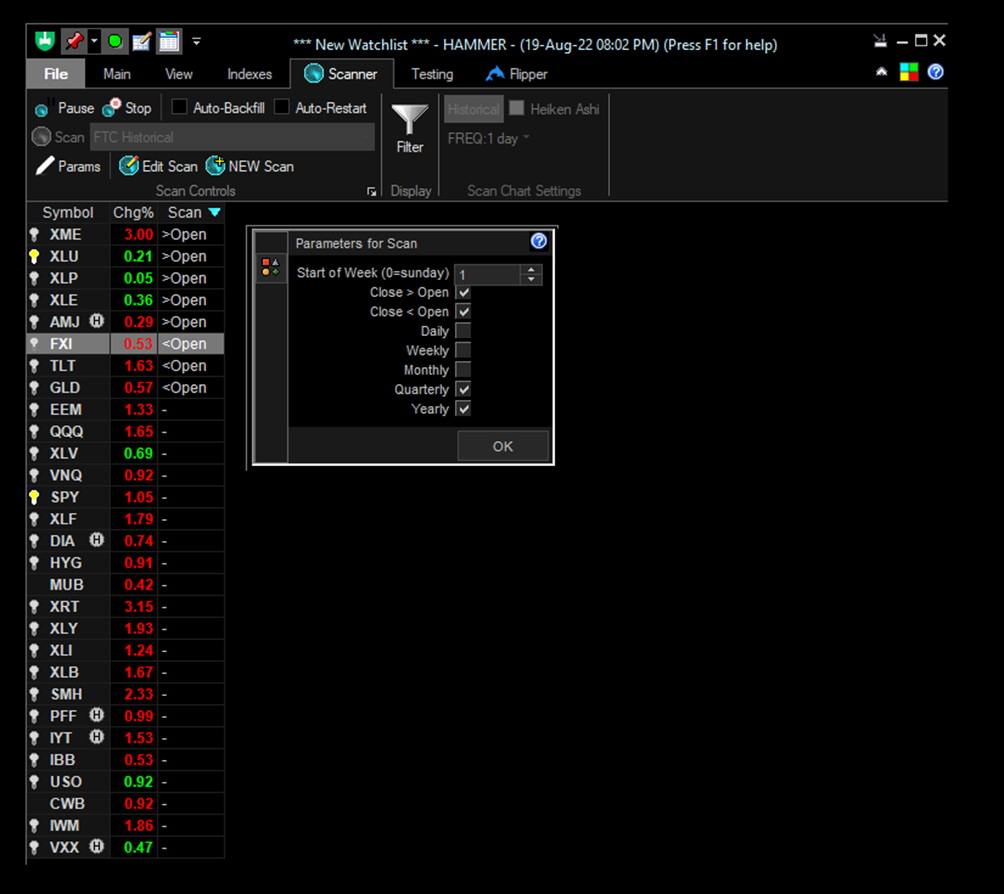1004x894 pixels.
Task: Click the yellow bulb icon beside SPY
Action: 35,498
